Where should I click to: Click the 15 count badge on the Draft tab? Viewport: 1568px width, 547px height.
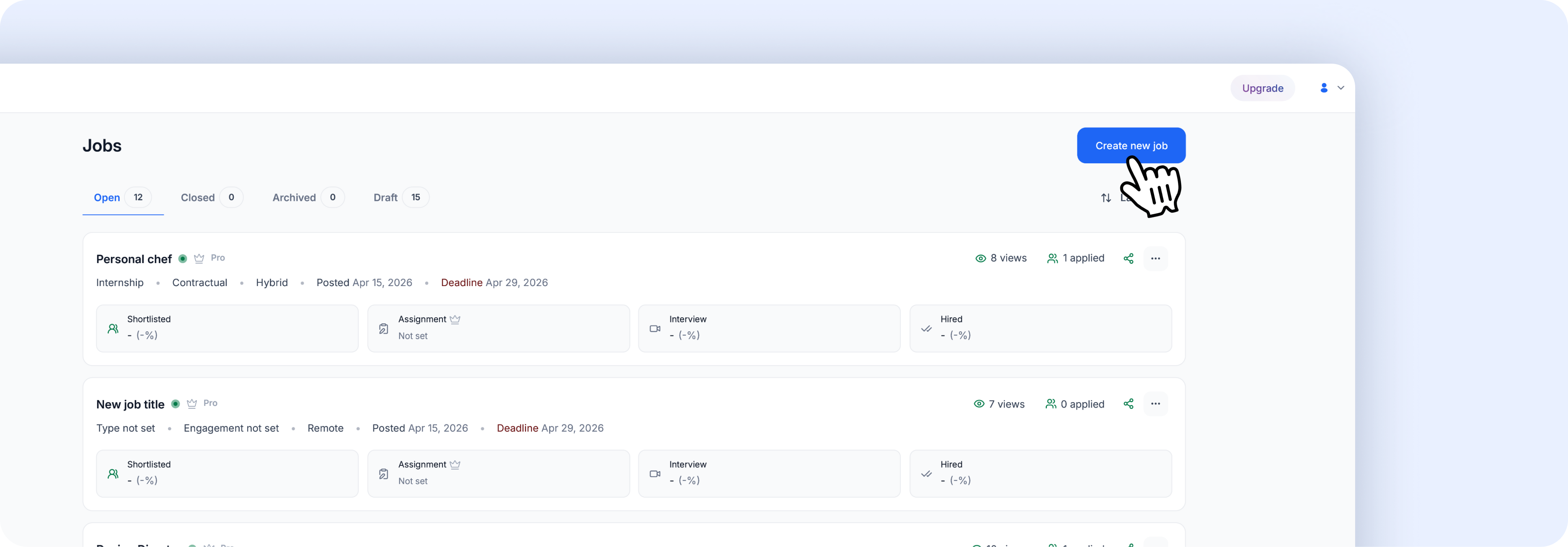pyautogui.click(x=416, y=197)
